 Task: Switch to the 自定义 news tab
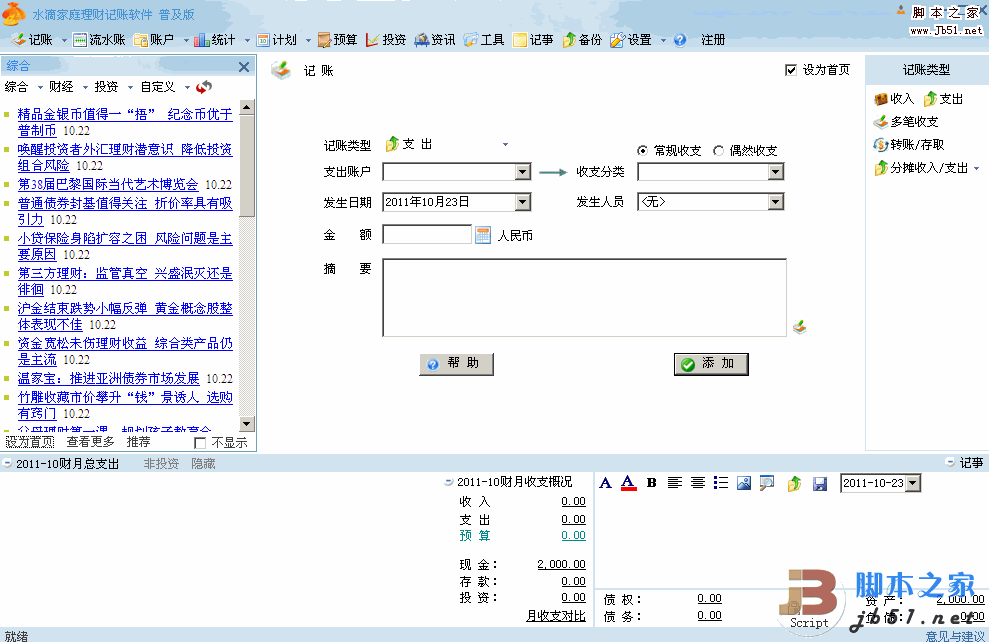tap(158, 87)
